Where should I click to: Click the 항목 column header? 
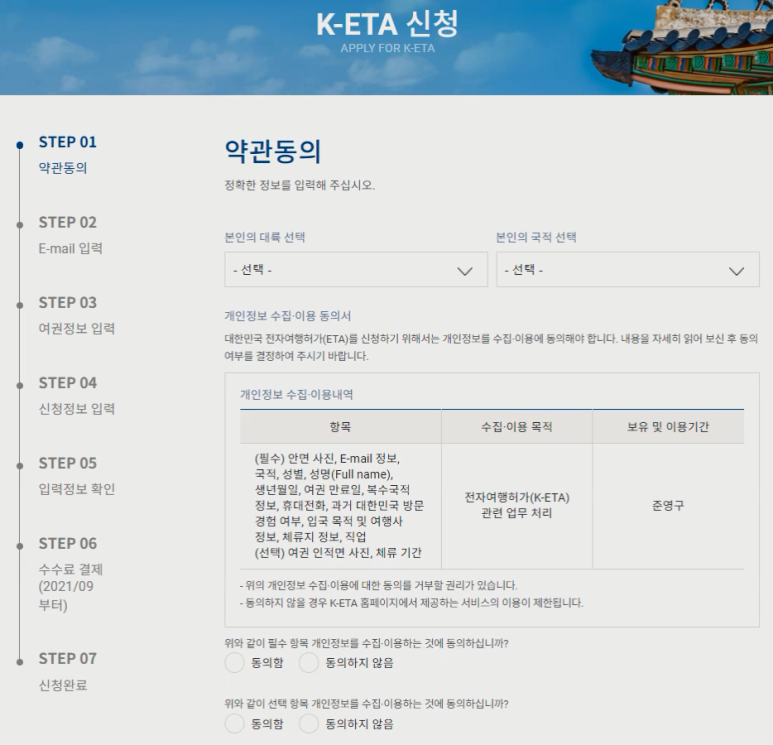click(x=341, y=426)
